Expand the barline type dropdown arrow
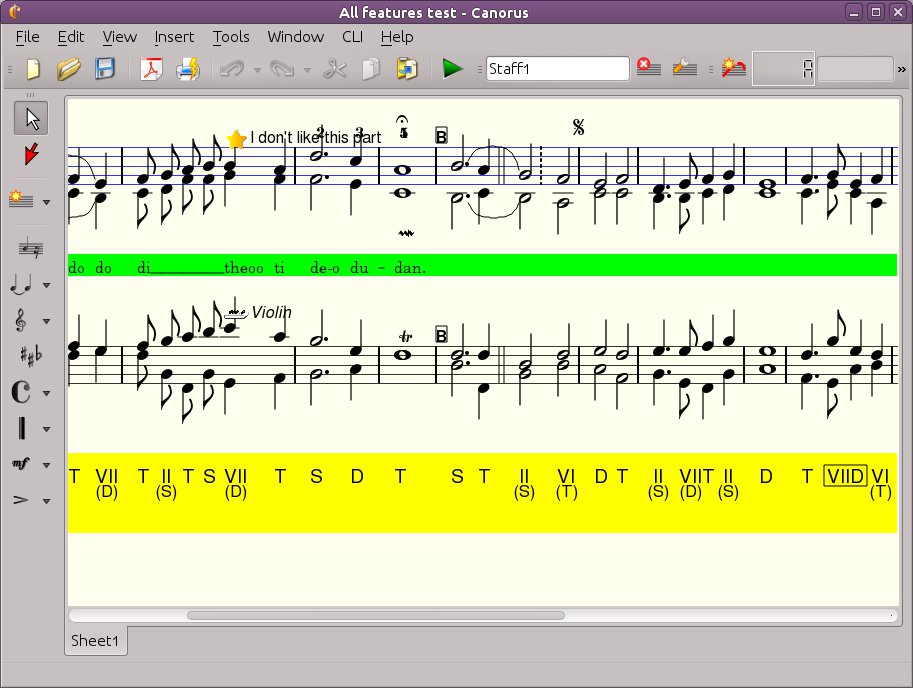913x688 pixels. click(47, 430)
